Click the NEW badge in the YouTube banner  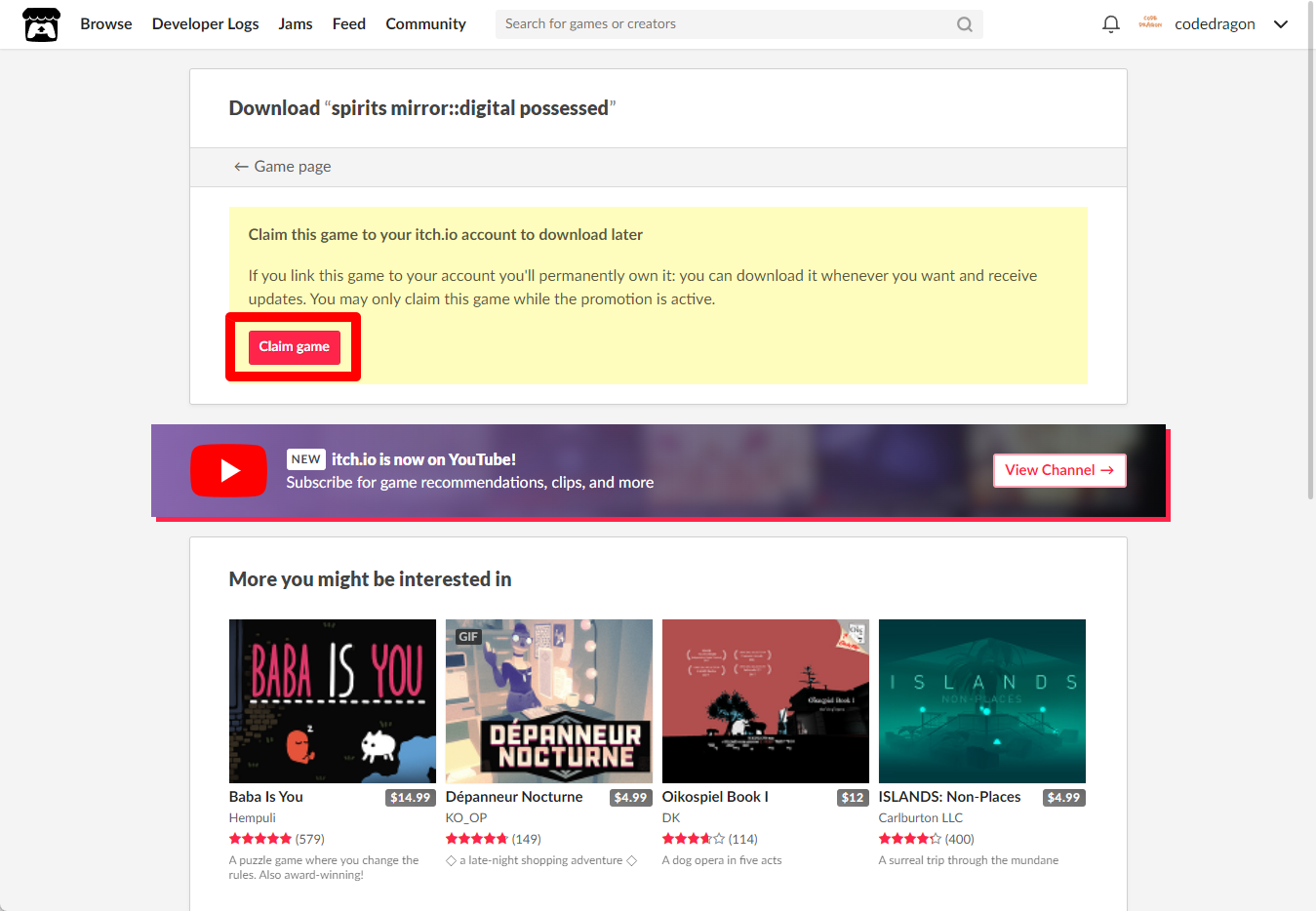[305, 459]
